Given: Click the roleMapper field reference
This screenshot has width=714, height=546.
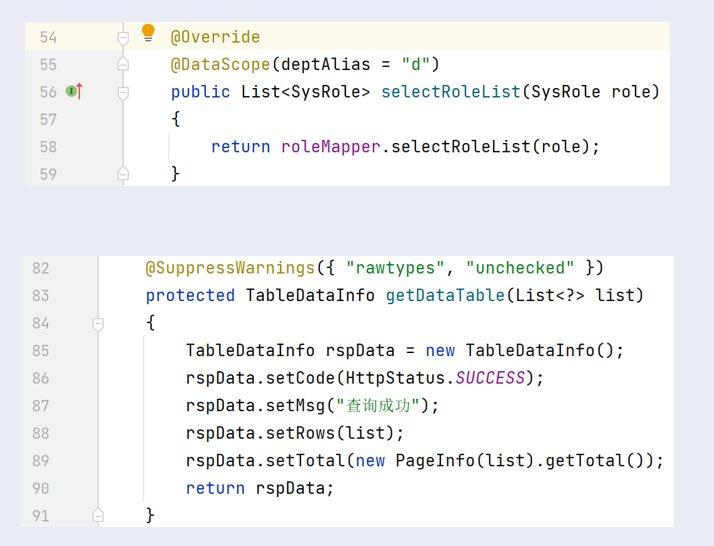Looking at the screenshot, I should coord(331,147).
